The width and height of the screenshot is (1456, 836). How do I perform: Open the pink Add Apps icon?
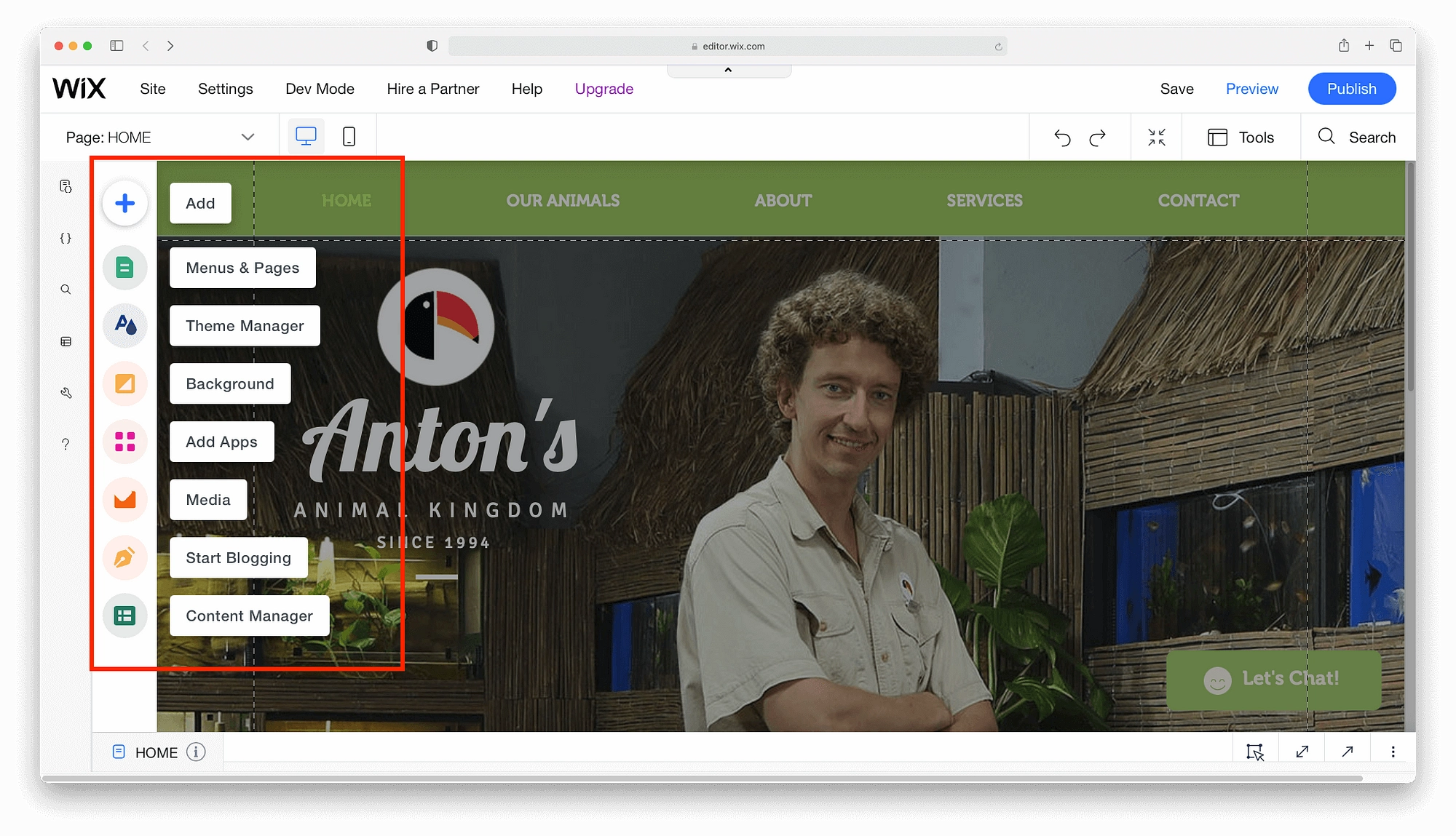tap(124, 442)
